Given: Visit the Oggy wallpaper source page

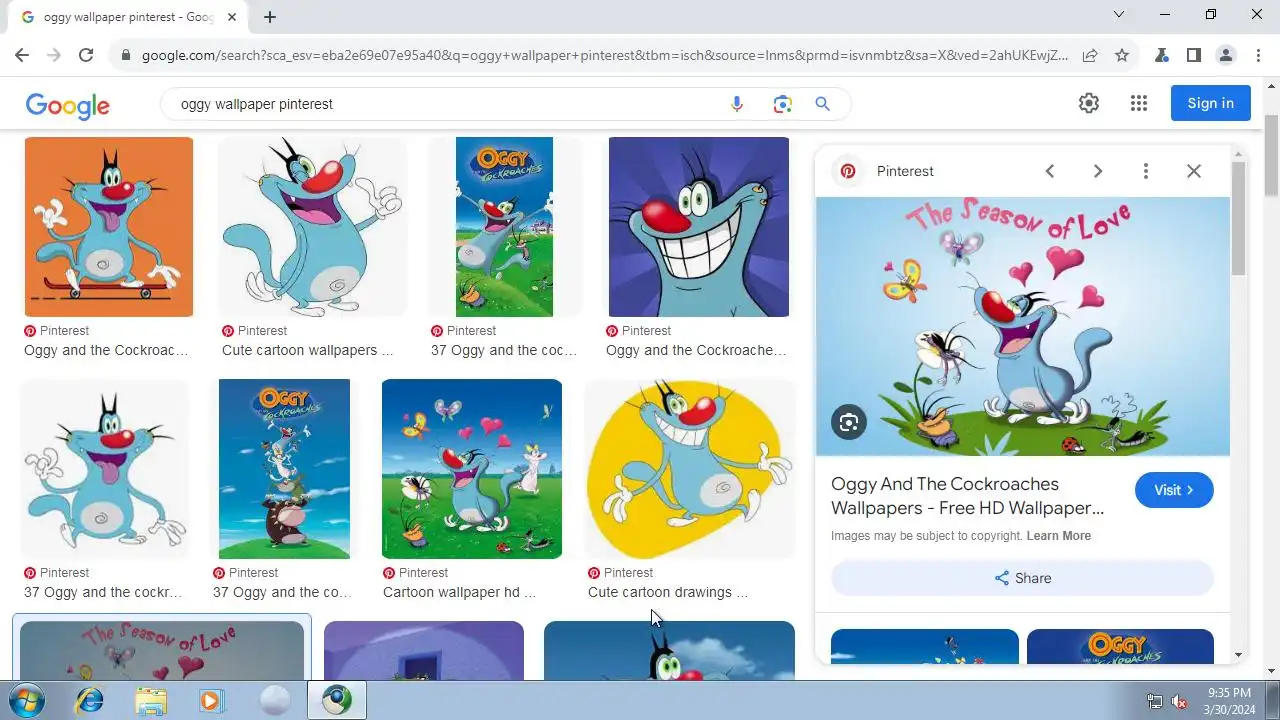Looking at the screenshot, I should 1174,490.
